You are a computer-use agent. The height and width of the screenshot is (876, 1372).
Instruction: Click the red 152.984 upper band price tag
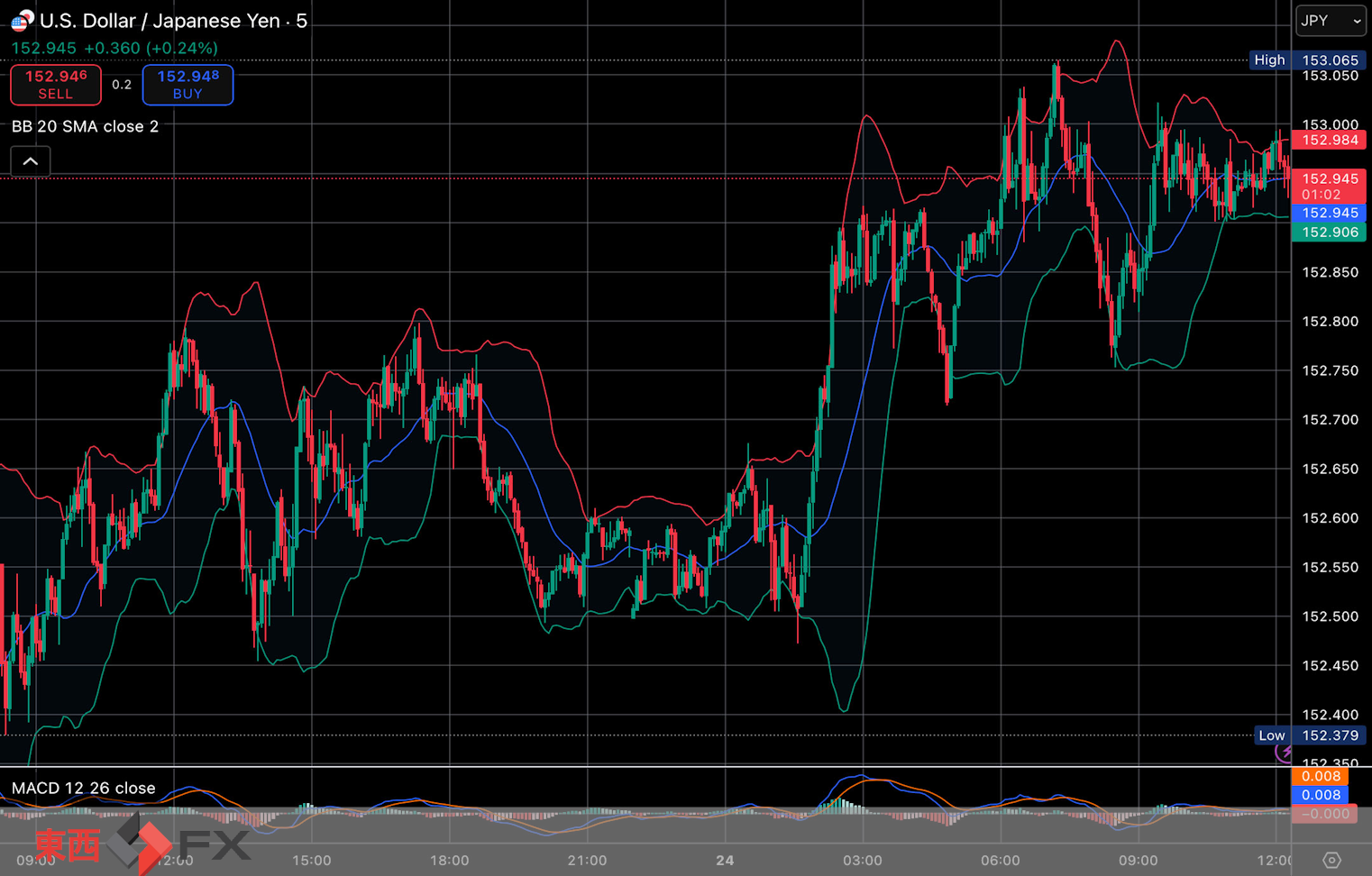(x=1330, y=140)
